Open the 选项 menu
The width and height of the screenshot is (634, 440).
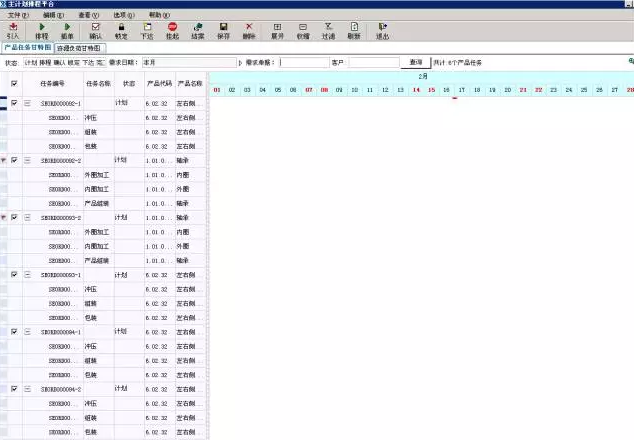[124, 15]
